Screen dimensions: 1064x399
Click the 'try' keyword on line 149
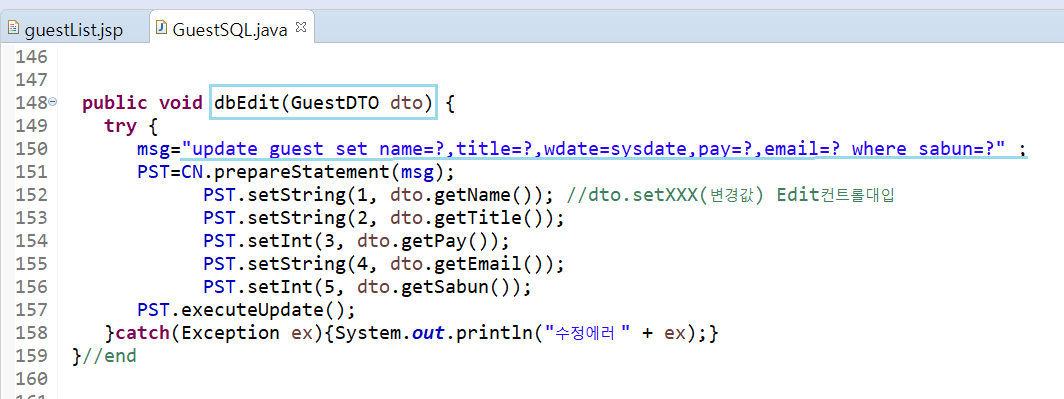[120, 126]
